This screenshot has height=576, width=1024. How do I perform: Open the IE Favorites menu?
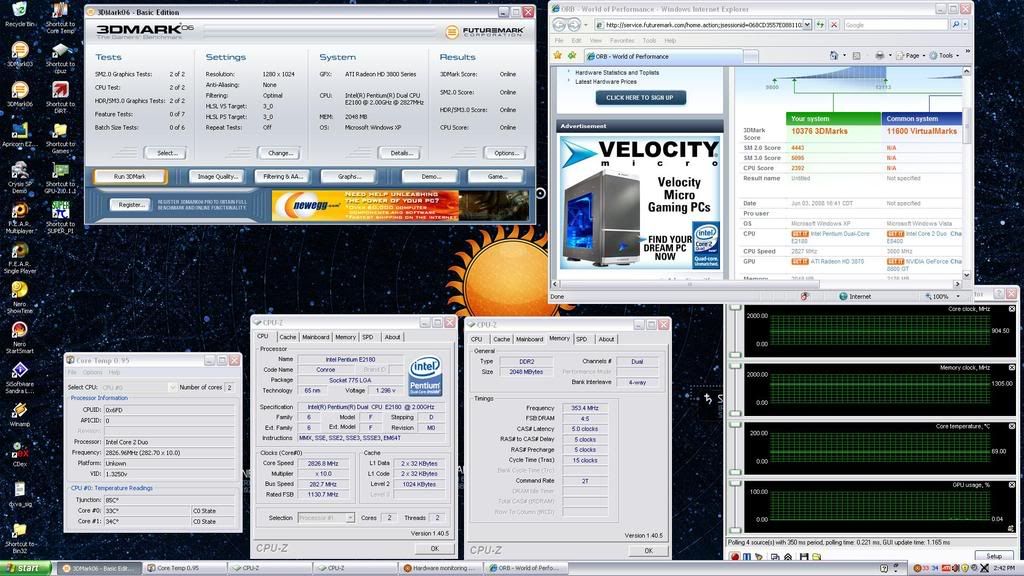point(620,40)
